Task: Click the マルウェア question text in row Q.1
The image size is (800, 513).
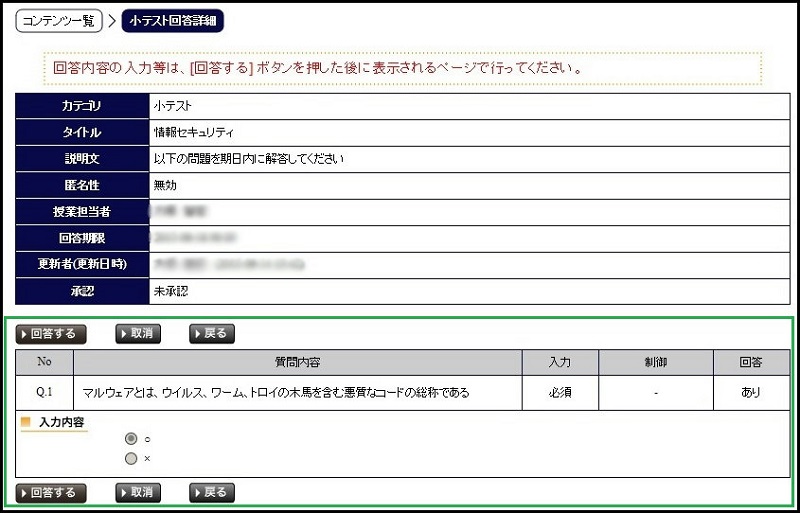Action: (x=275, y=392)
